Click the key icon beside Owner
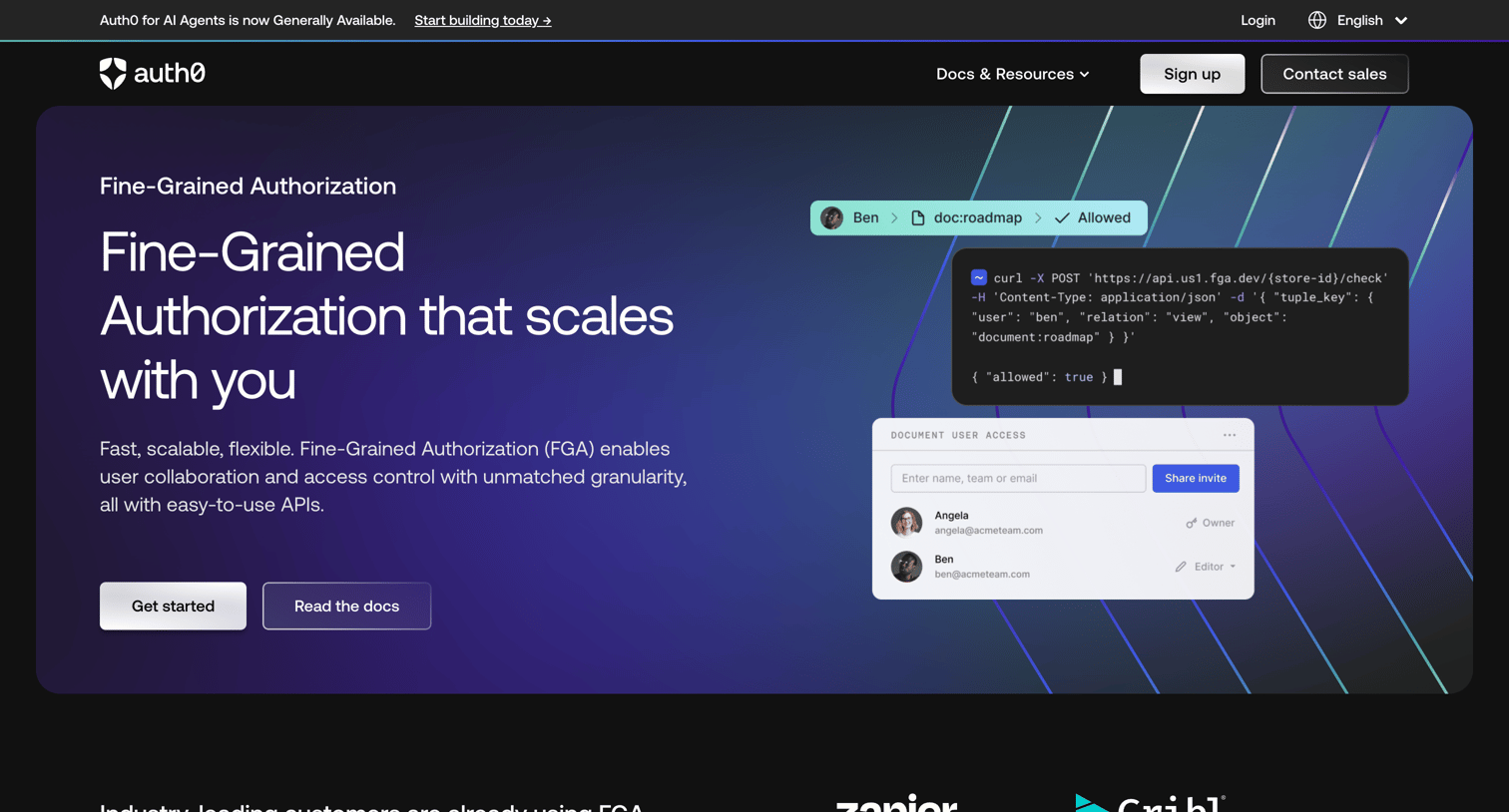This screenshot has height=812, width=1509. (1191, 523)
